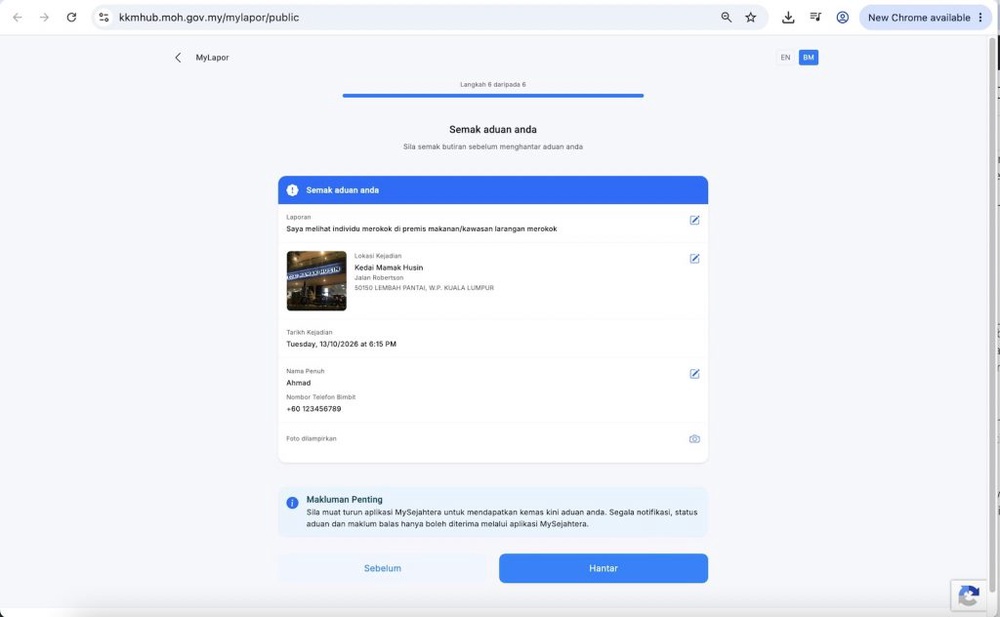Click the 'Langkah 6 daripada 6' step label

[493, 84]
